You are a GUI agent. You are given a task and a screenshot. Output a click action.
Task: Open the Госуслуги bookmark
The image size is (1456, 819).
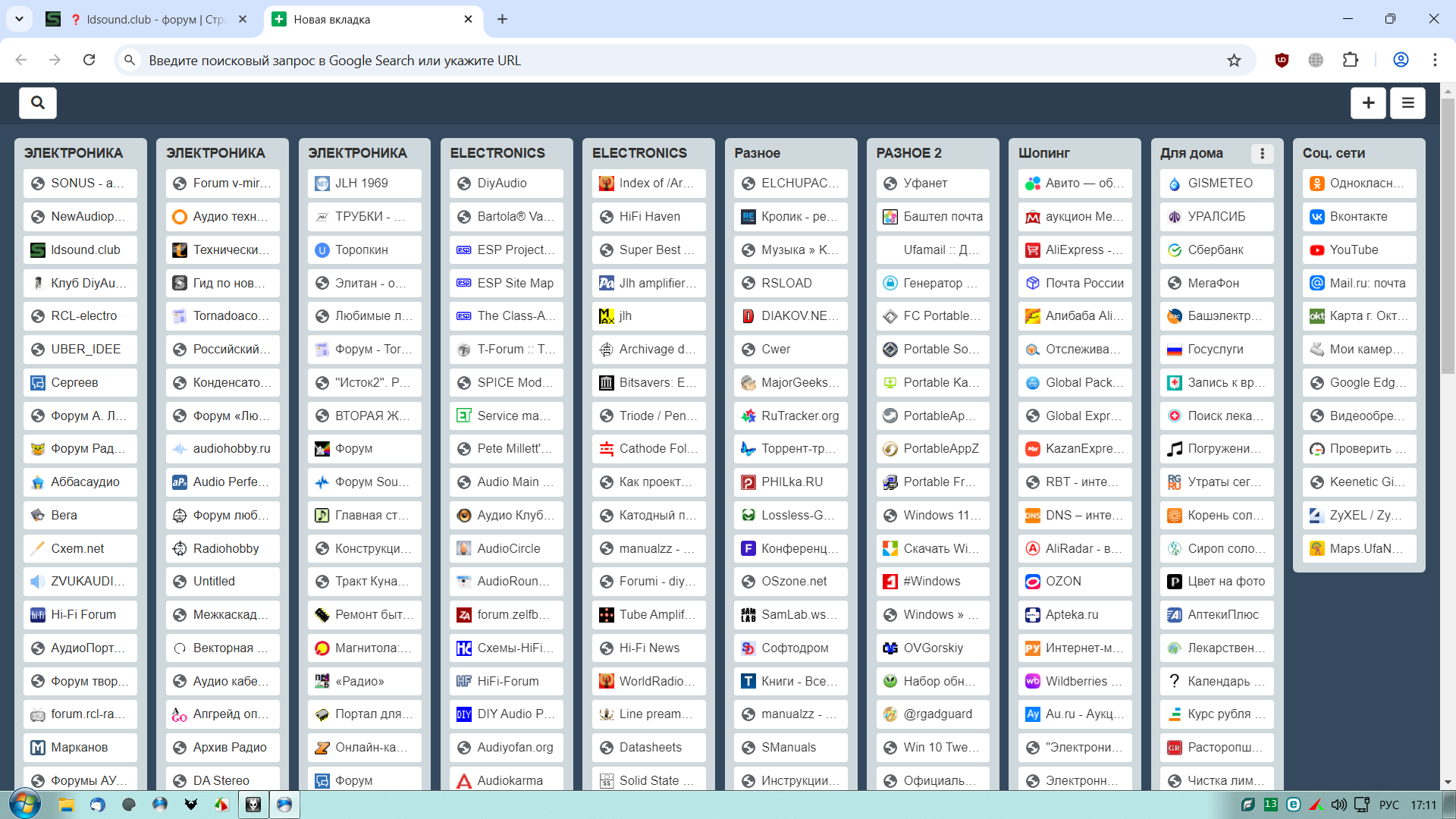pyautogui.click(x=1217, y=350)
